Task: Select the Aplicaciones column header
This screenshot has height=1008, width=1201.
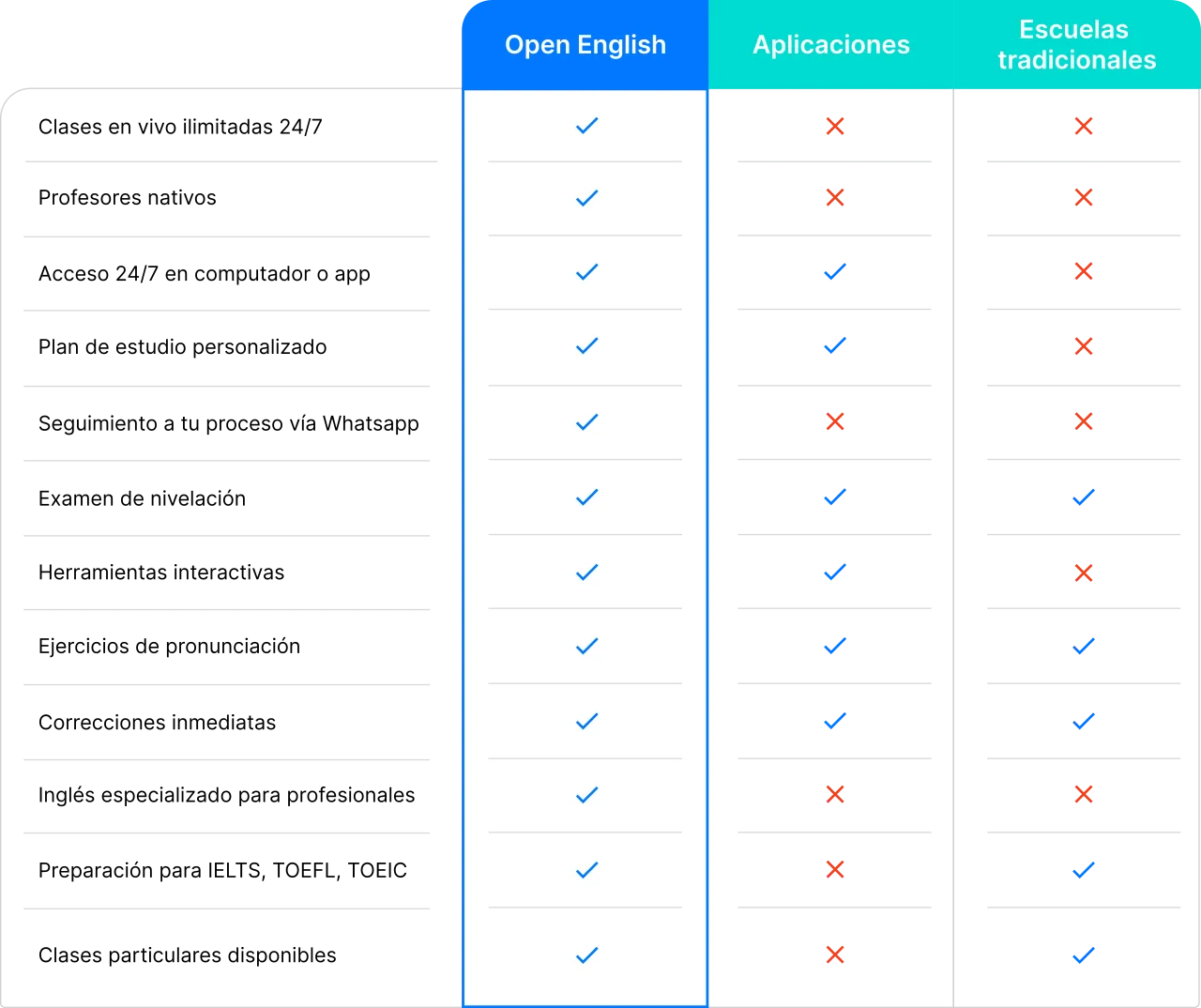Action: [831, 45]
